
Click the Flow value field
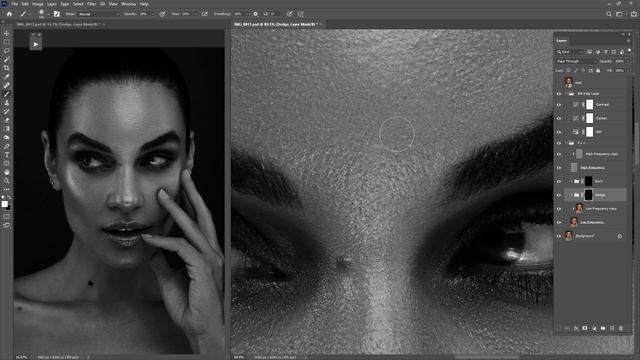(187, 14)
